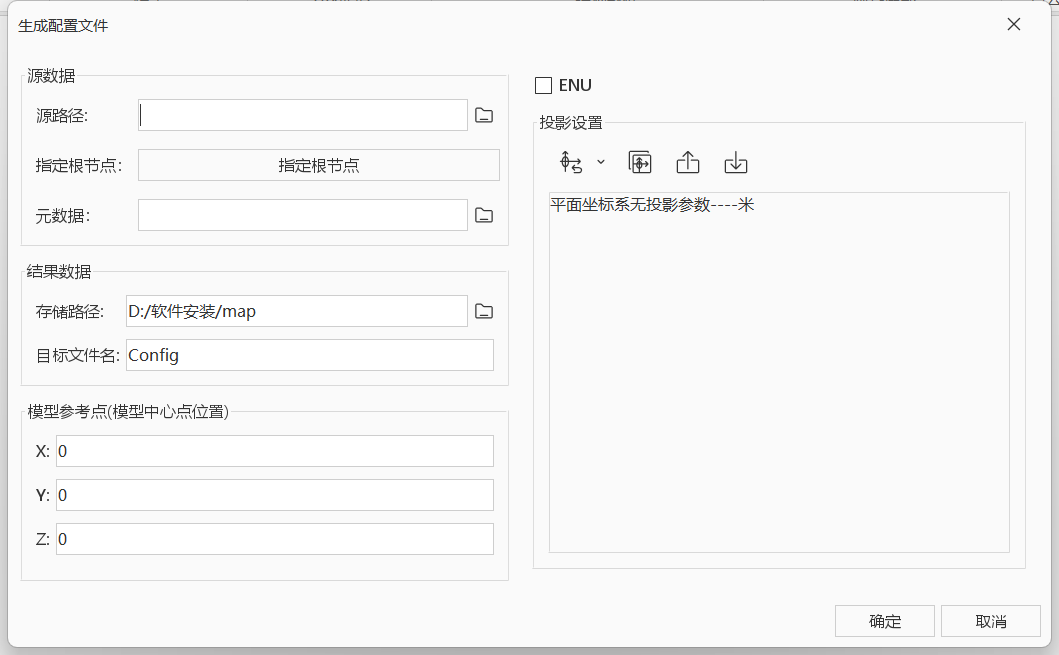The height and width of the screenshot is (655, 1059).
Task: Expand the coordinate system dropdown arrow
Action: [601, 162]
